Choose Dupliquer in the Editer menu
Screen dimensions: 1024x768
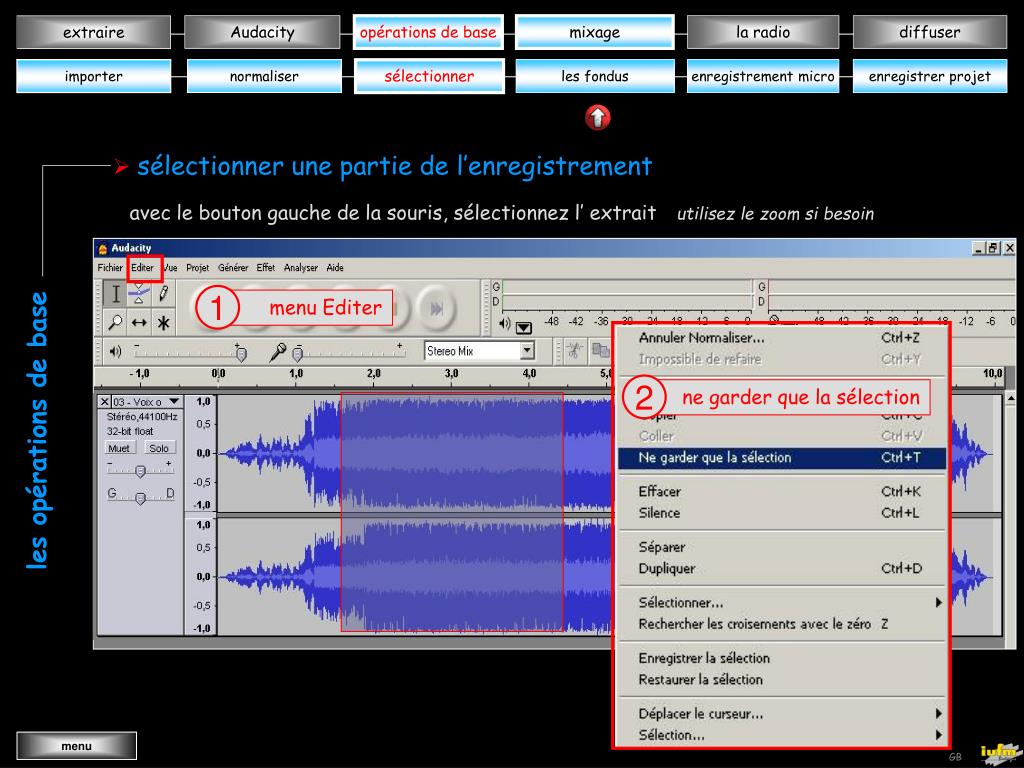[x=782, y=568]
